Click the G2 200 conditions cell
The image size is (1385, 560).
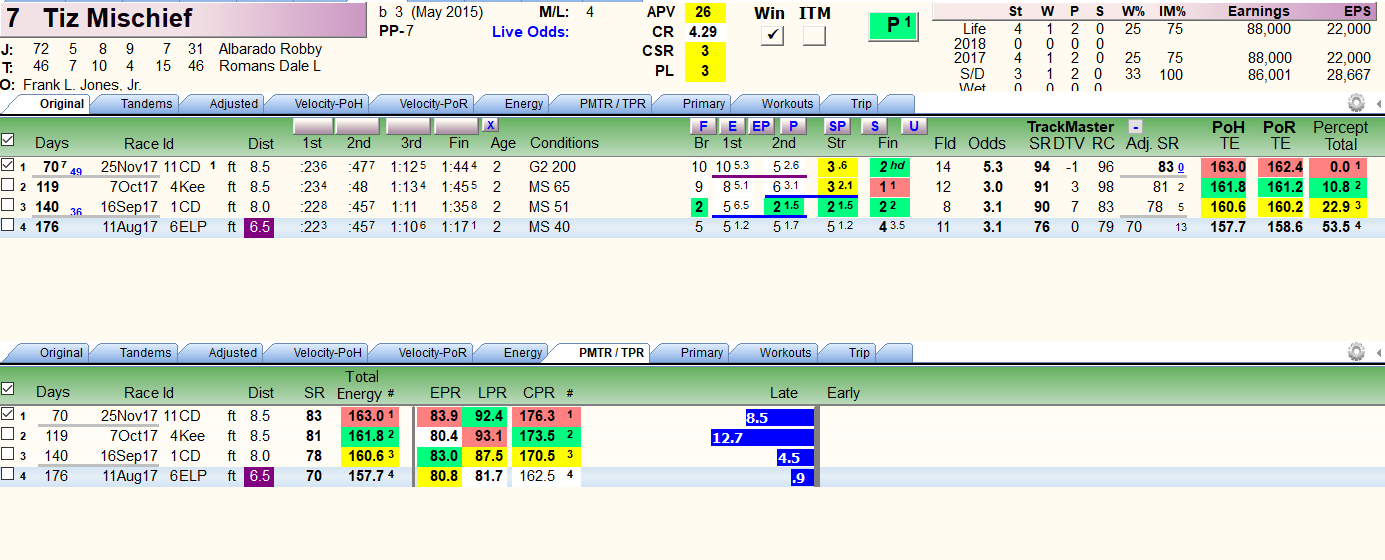coord(553,167)
